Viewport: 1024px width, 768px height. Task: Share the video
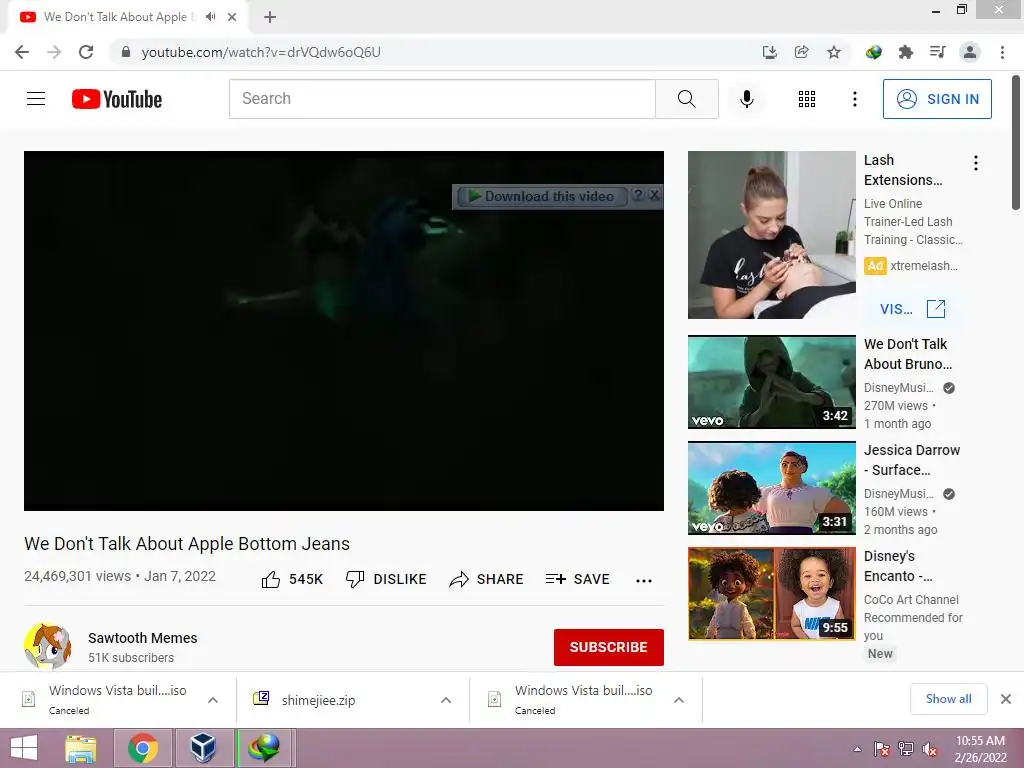(486, 579)
